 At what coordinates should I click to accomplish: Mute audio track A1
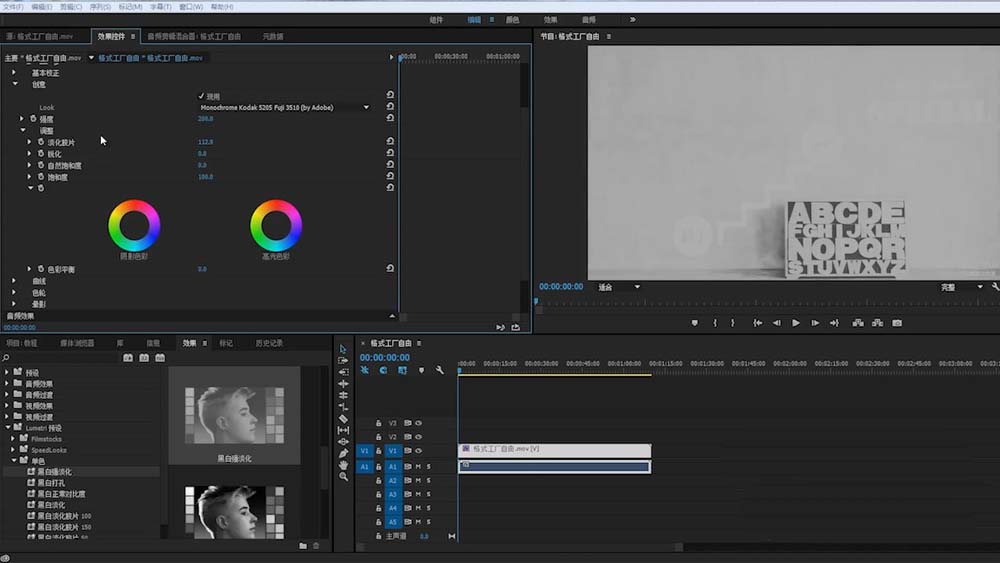point(419,467)
